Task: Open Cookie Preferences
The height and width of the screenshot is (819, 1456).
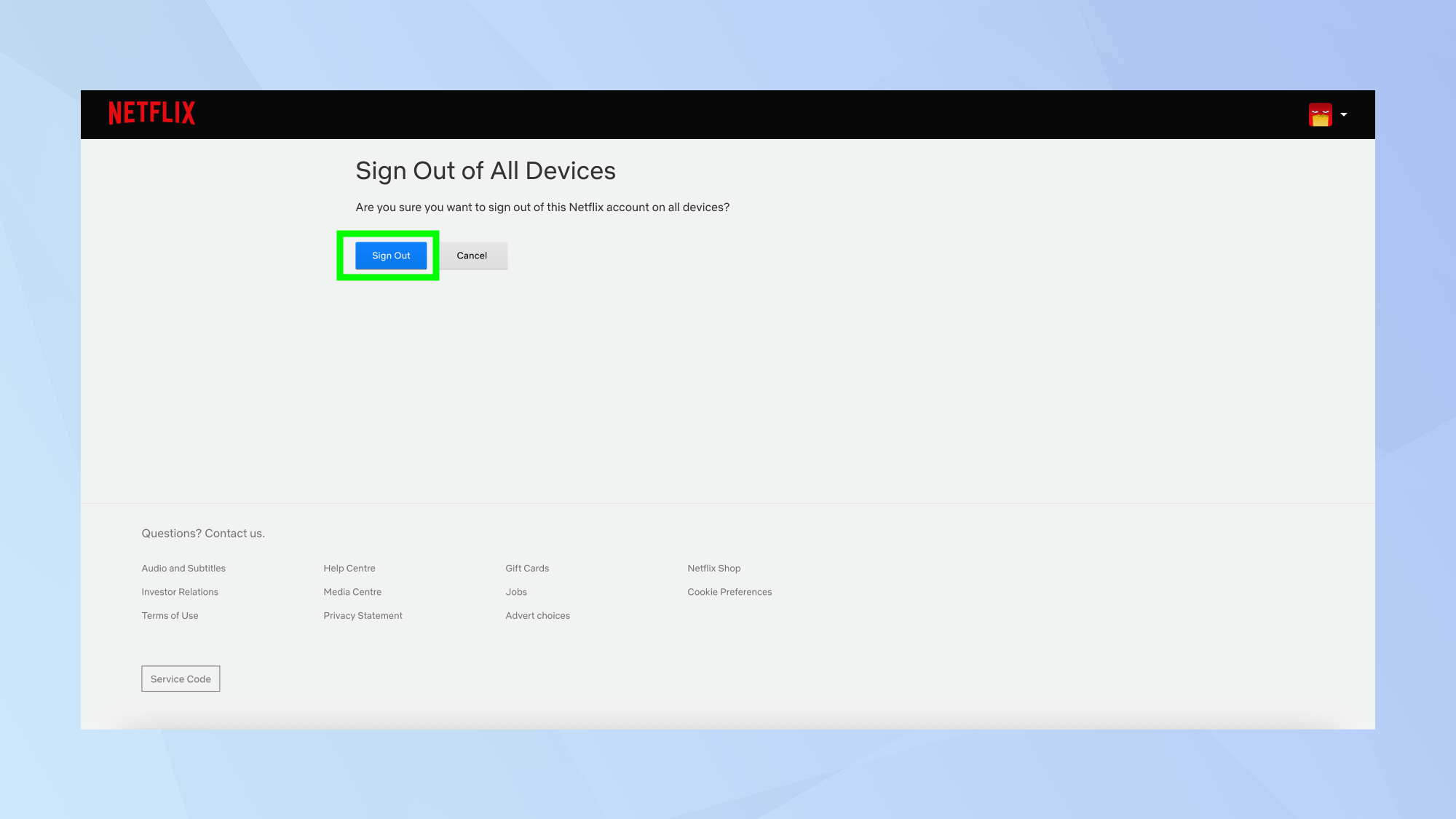Action: click(x=729, y=592)
